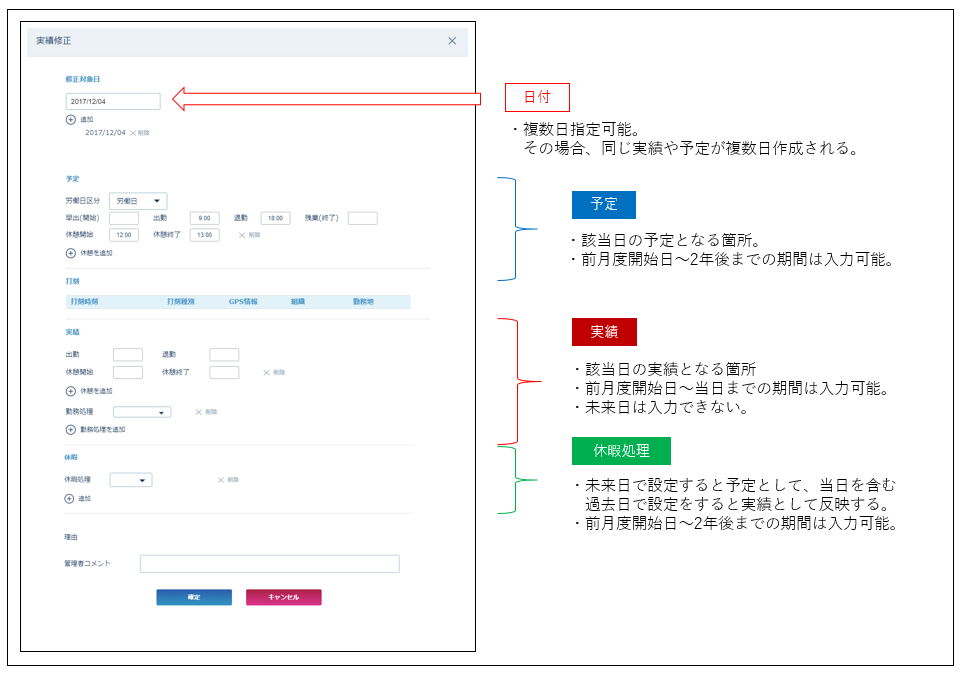Click the plus icon to add work processing
The width and height of the screenshot is (964, 677).
71,430
